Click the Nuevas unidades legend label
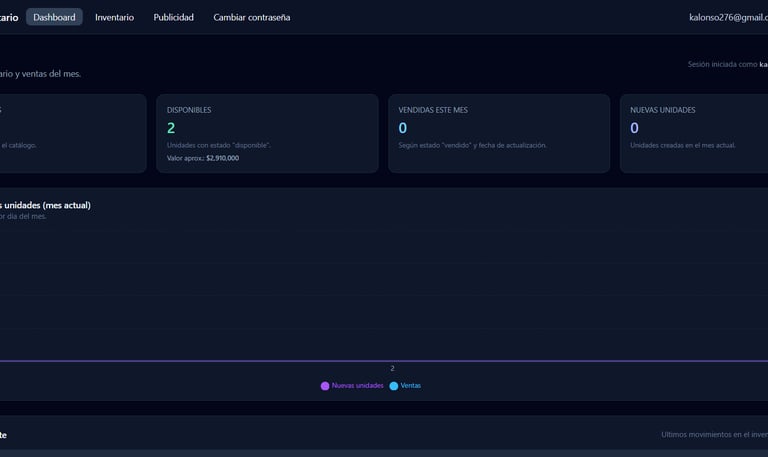This screenshot has height=457, width=768. (x=357, y=385)
